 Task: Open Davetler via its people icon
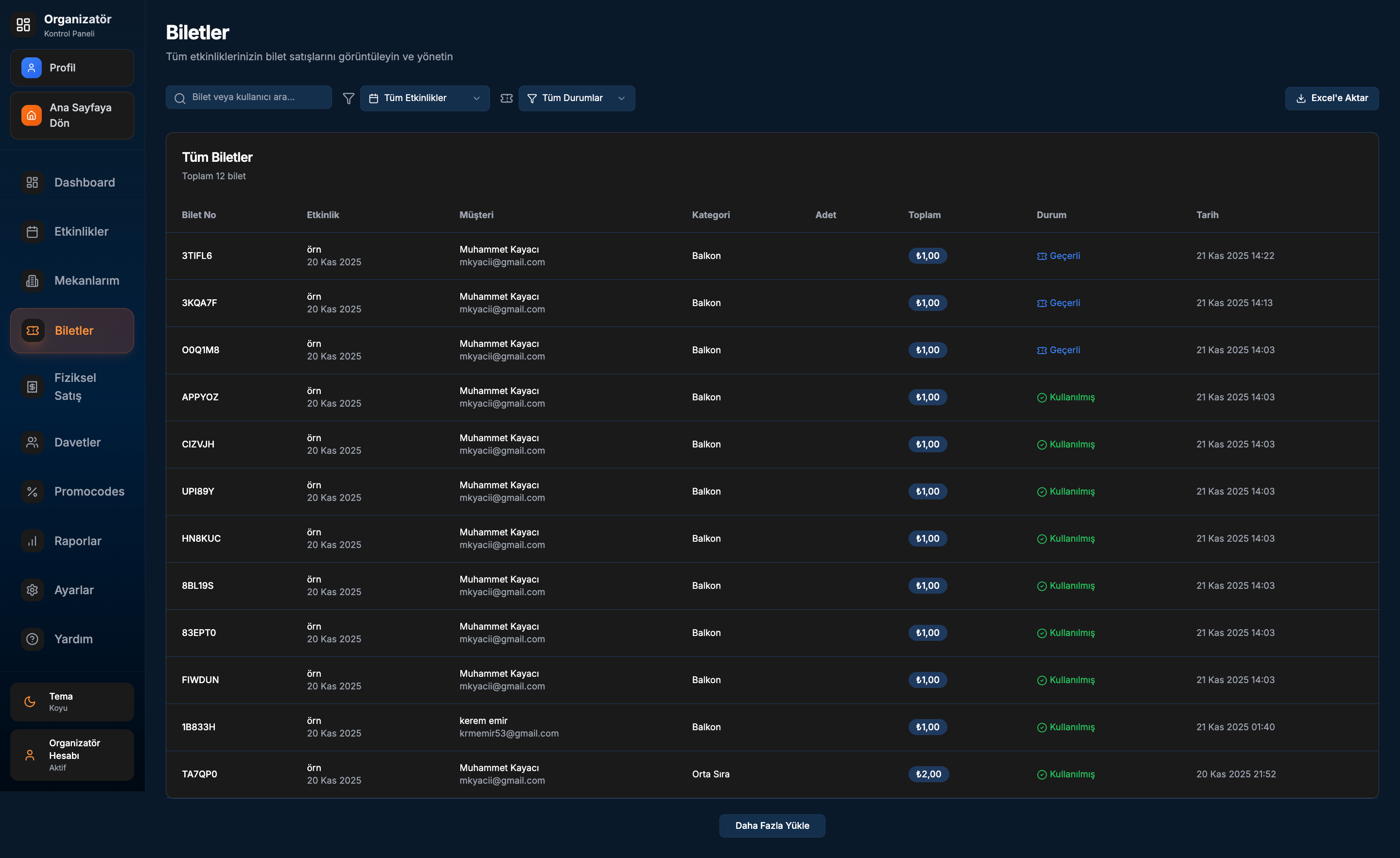click(x=33, y=442)
